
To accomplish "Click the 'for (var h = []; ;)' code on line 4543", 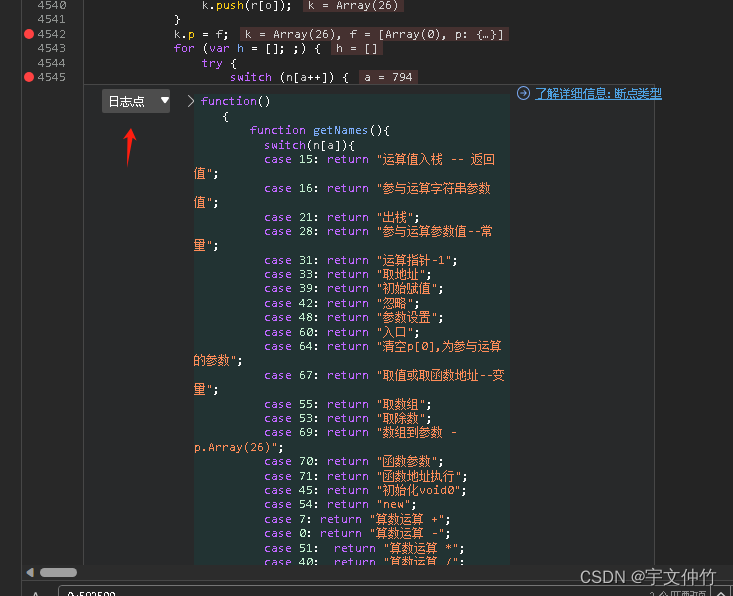I will (x=247, y=49).
